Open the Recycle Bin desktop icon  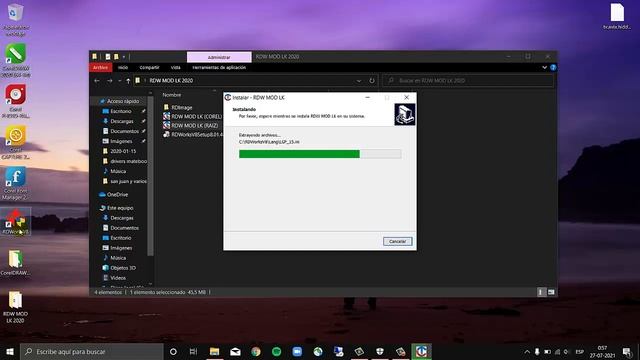16,20
